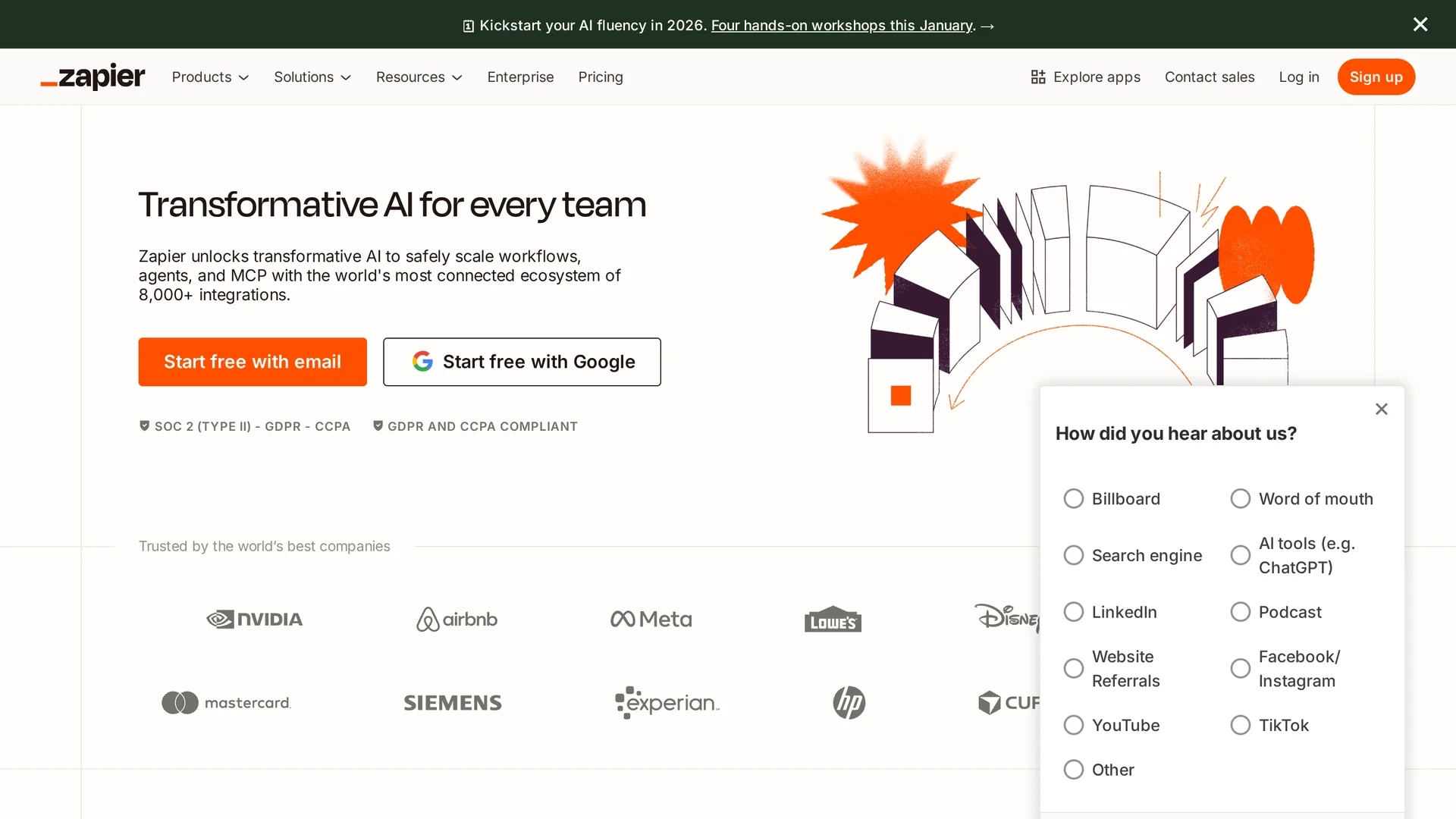Screen dimensions: 1456x819
Task: Select the AI tools (e.g. ChatGPT) option
Action: pyautogui.click(x=1240, y=556)
